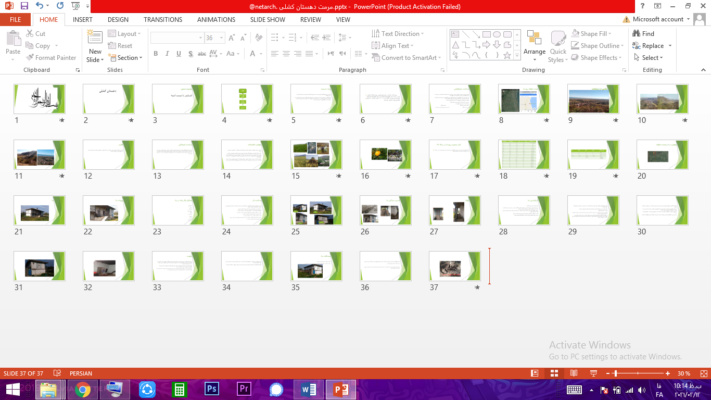This screenshot has width=711, height=400.
Task: Switch to the SLIDE SHOW tab
Action: click(x=267, y=19)
